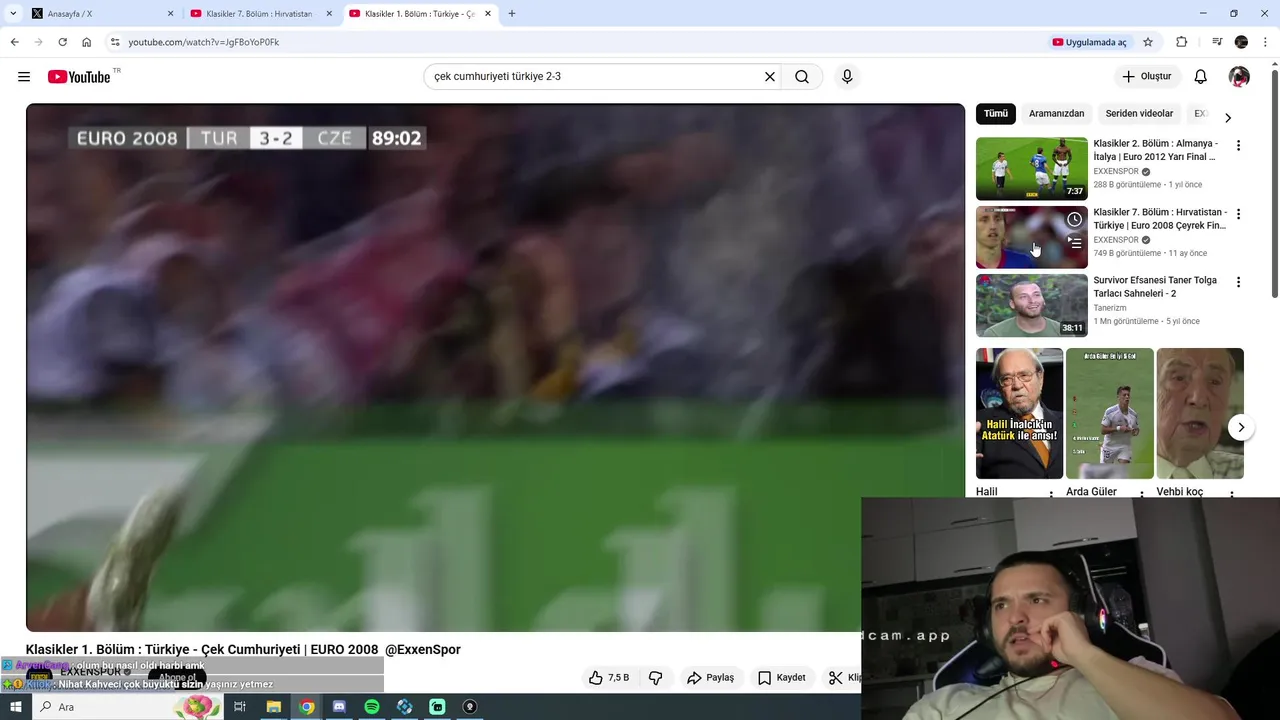This screenshot has width=1280, height=720.
Task: Open tab search dropdown arrow
Action: point(13,14)
